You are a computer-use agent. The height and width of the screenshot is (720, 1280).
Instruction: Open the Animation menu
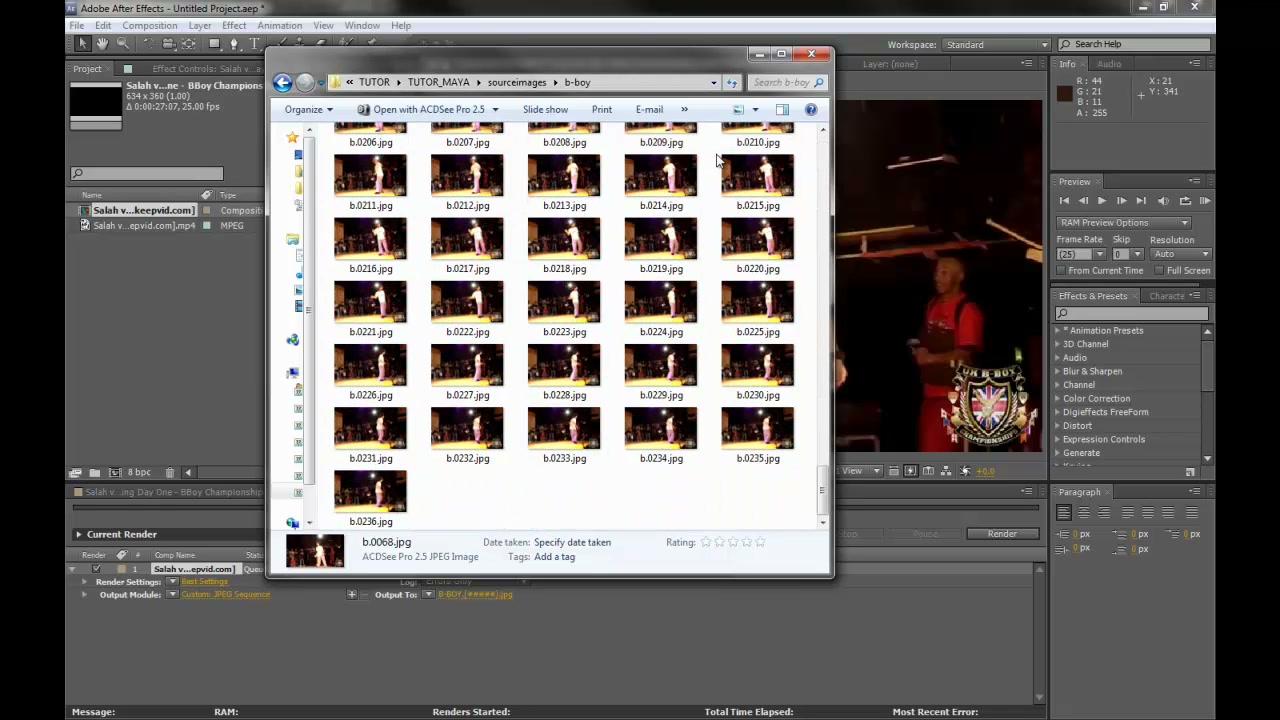(279, 25)
